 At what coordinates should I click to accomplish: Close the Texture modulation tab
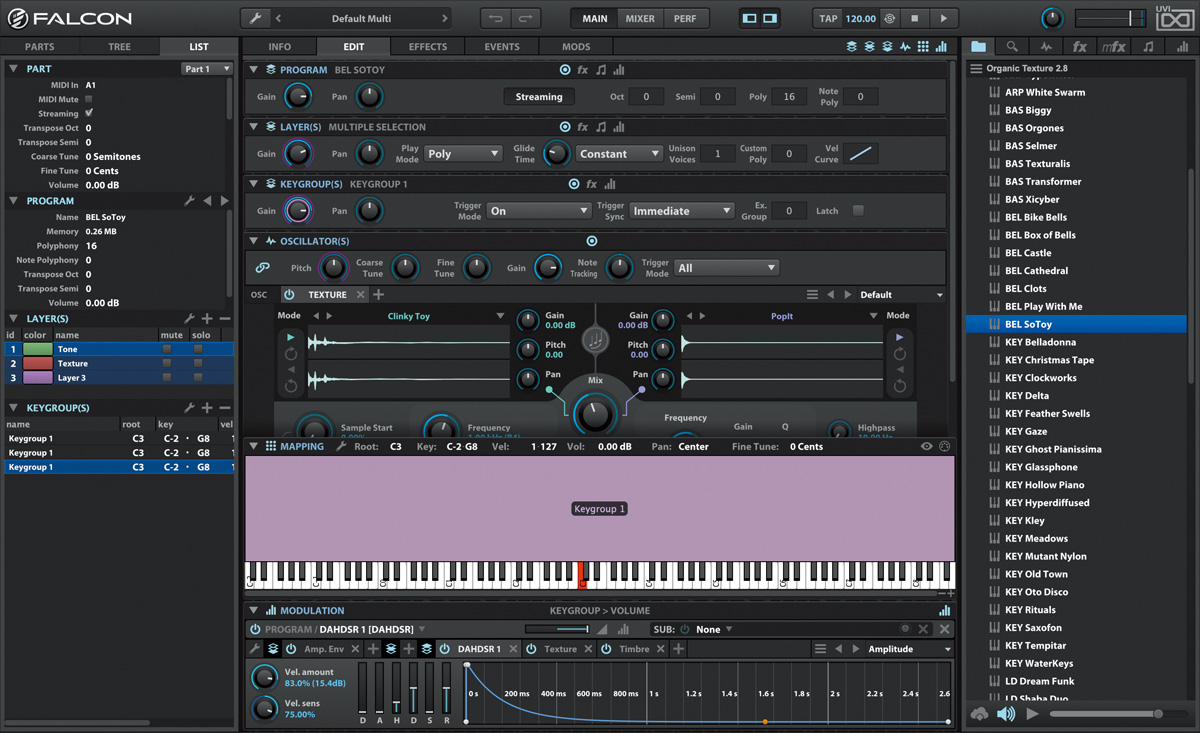587,649
